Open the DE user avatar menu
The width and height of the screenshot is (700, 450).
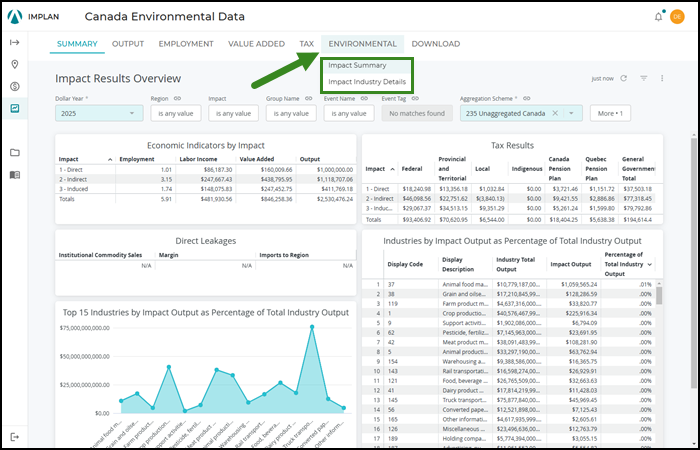click(677, 17)
